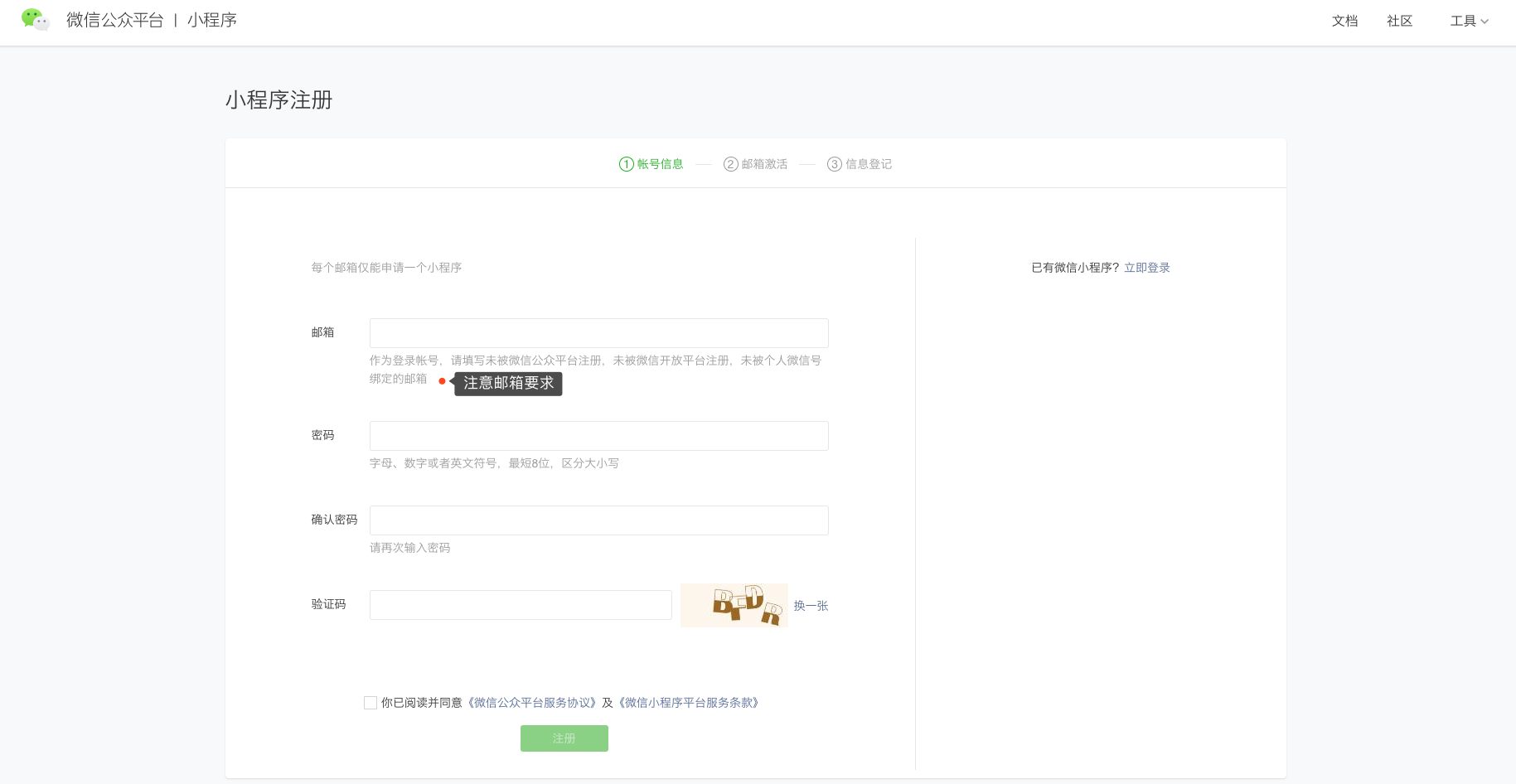The image size is (1516, 784).
Task: Open 微信公众平台服务协议 link
Action: click(532, 703)
